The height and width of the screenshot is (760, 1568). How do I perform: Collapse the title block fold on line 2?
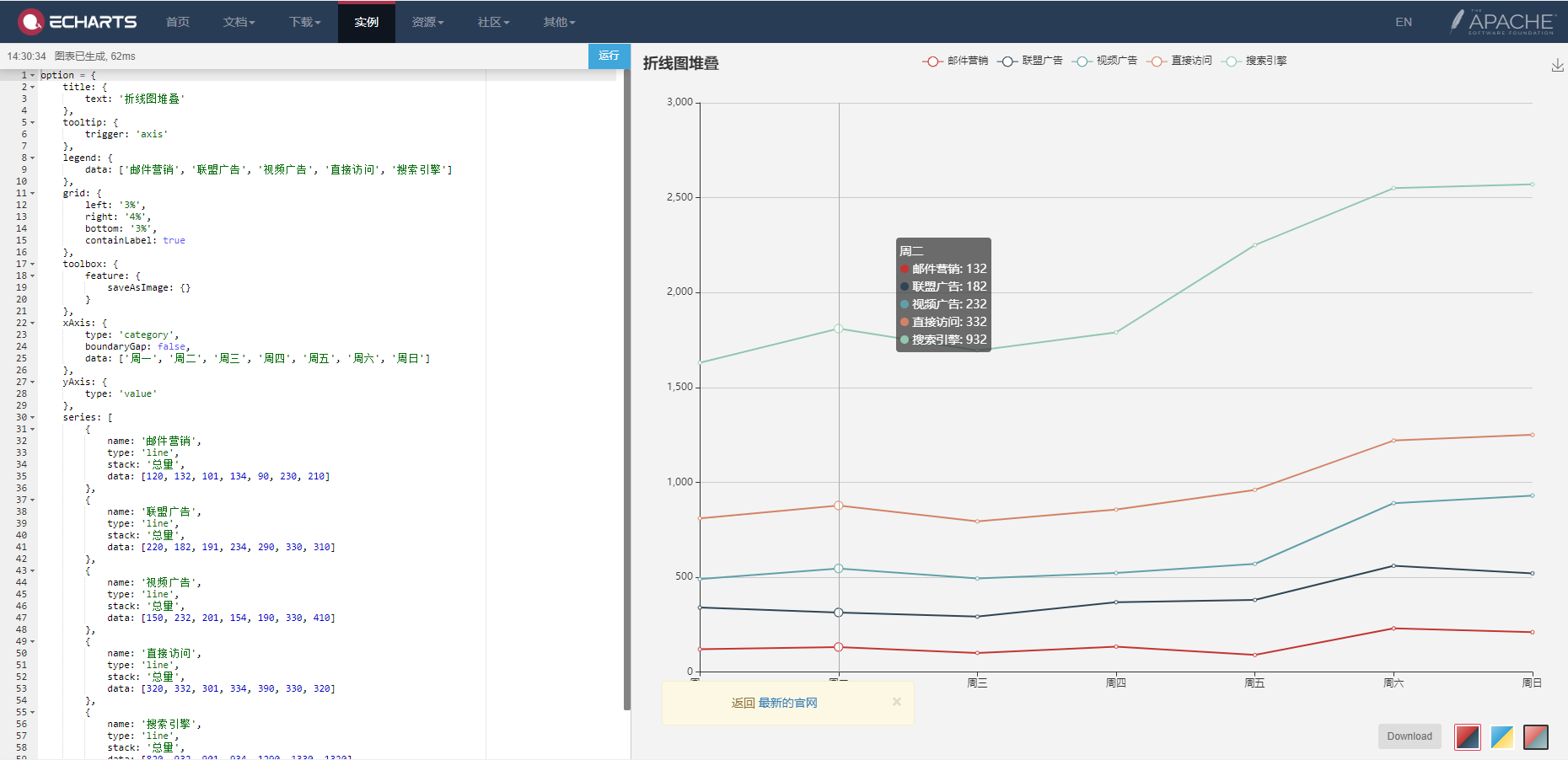pyautogui.click(x=33, y=87)
